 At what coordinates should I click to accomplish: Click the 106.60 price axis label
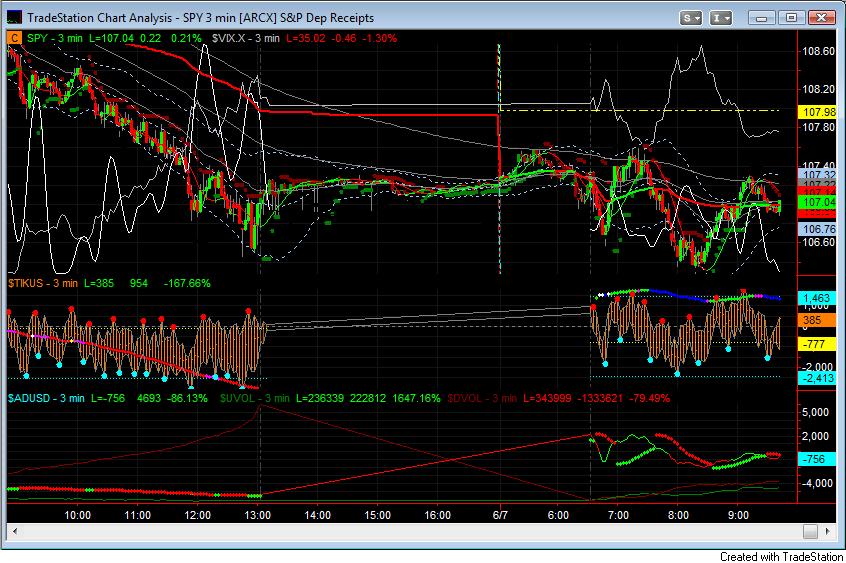click(818, 242)
